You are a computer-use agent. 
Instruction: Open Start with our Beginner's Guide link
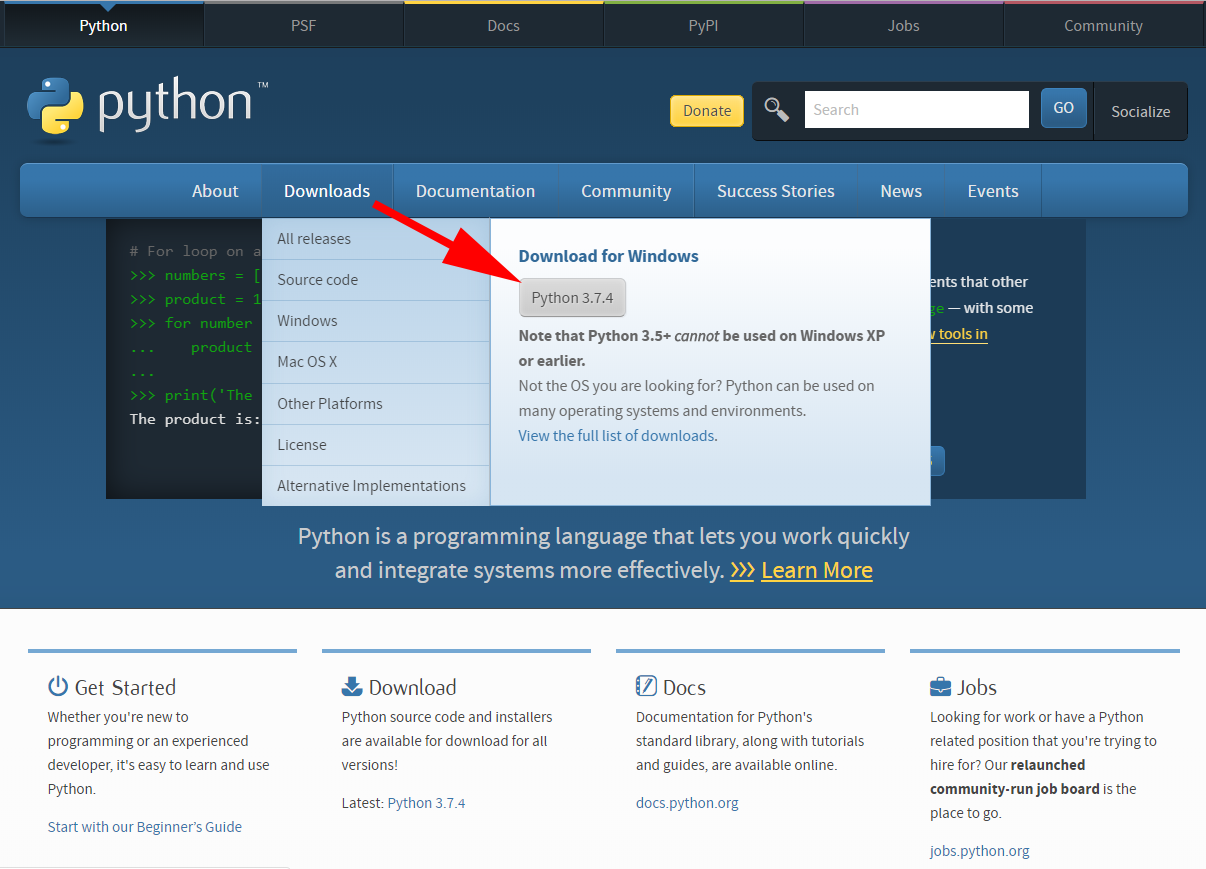coord(145,827)
